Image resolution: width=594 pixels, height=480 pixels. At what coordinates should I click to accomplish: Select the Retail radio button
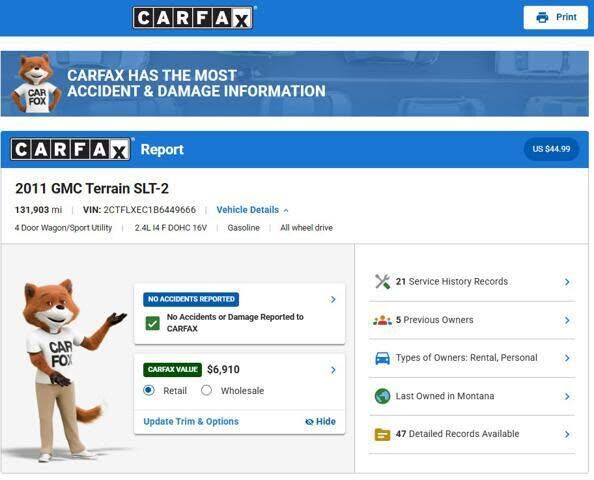click(x=149, y=390)
